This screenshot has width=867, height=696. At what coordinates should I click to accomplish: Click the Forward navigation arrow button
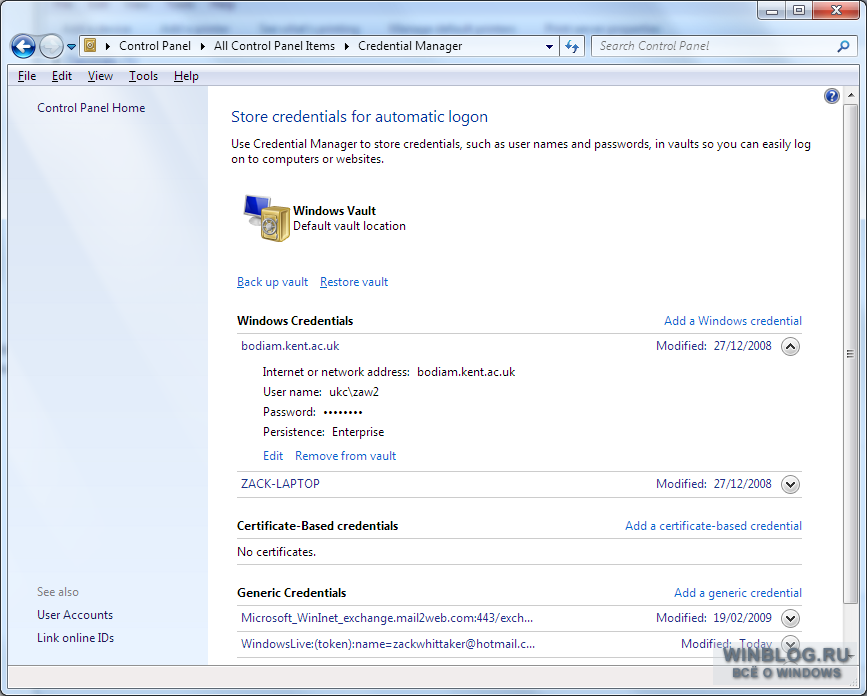pos(51,46)
